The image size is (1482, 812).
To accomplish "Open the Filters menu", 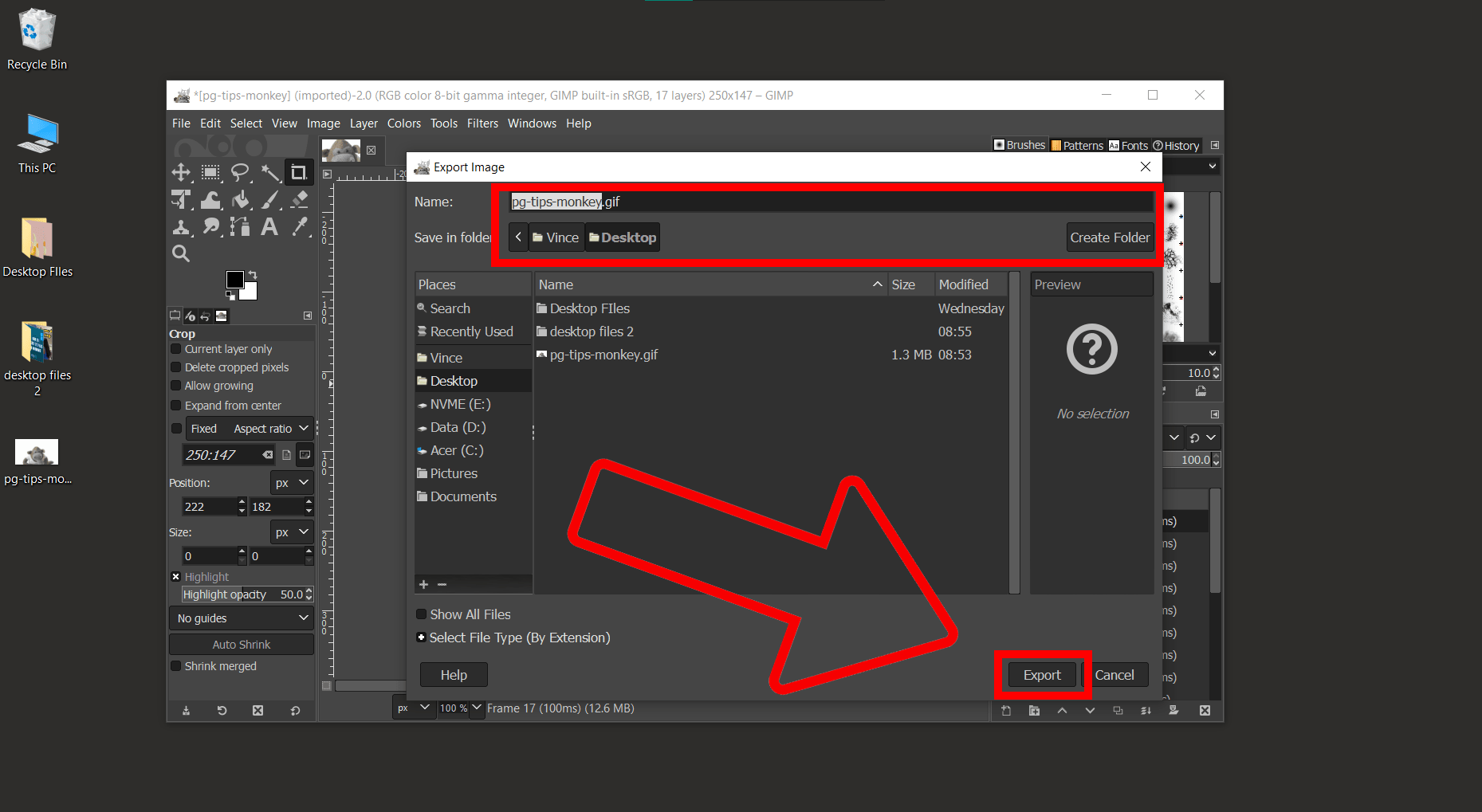I will [482, 123].
